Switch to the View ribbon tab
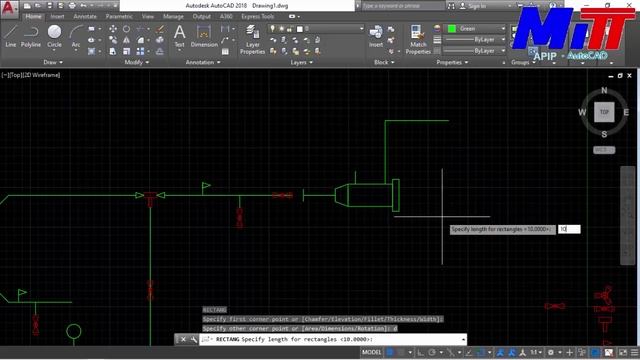 click(x=148, y=16)
